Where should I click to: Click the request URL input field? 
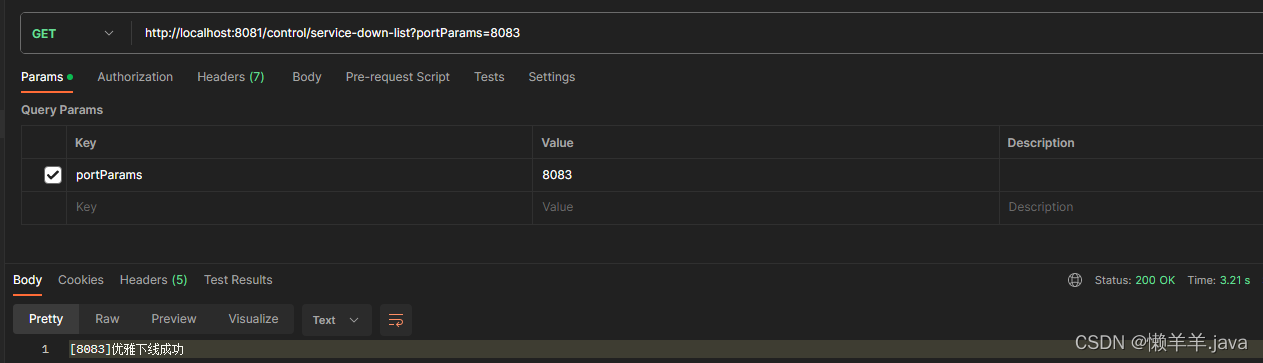click(x=697, y=33)
